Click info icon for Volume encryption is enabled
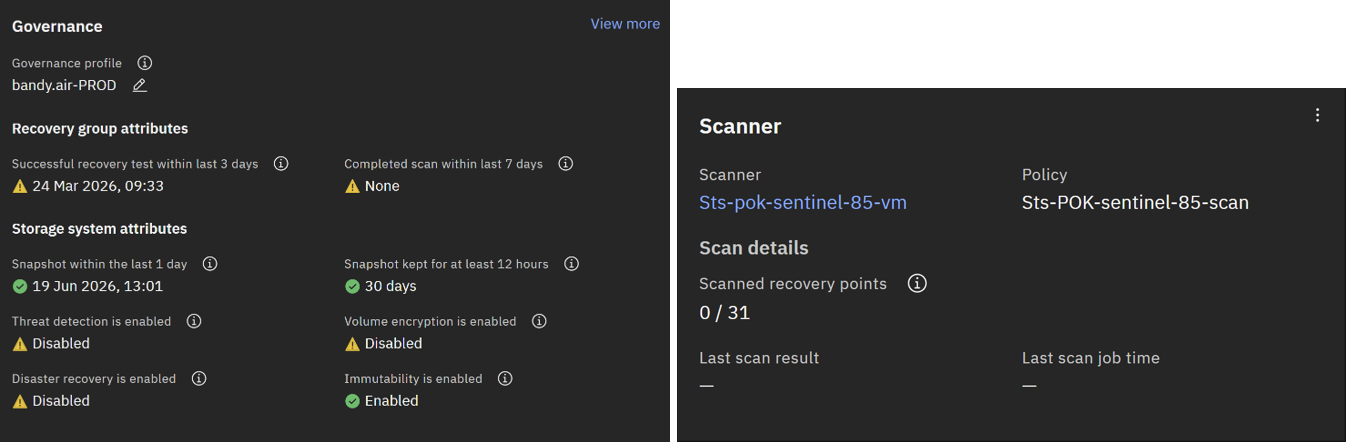Image resolution: width=1346 pixels, height=442 pixels. [x=539, y=321]
